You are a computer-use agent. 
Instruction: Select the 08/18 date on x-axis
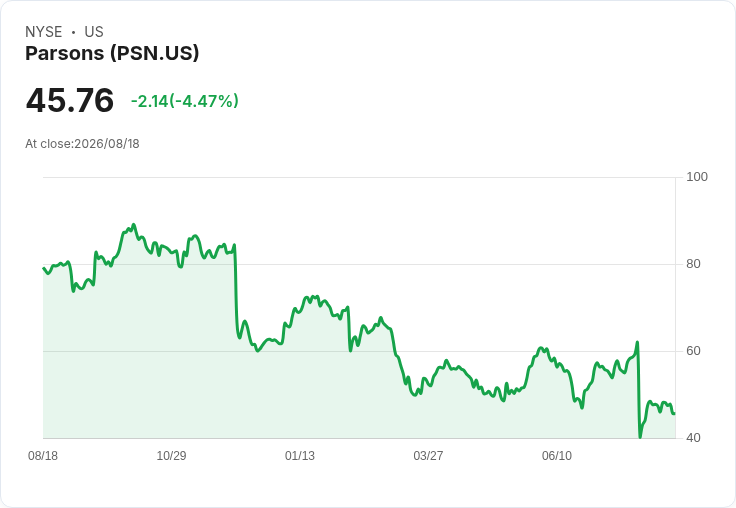pos(43,456)
